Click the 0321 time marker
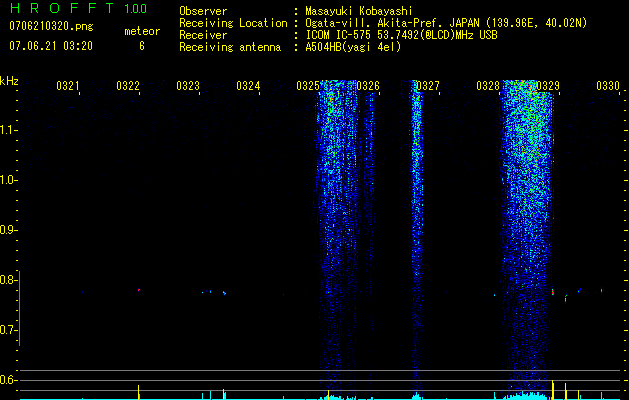 tap(68, 86)
